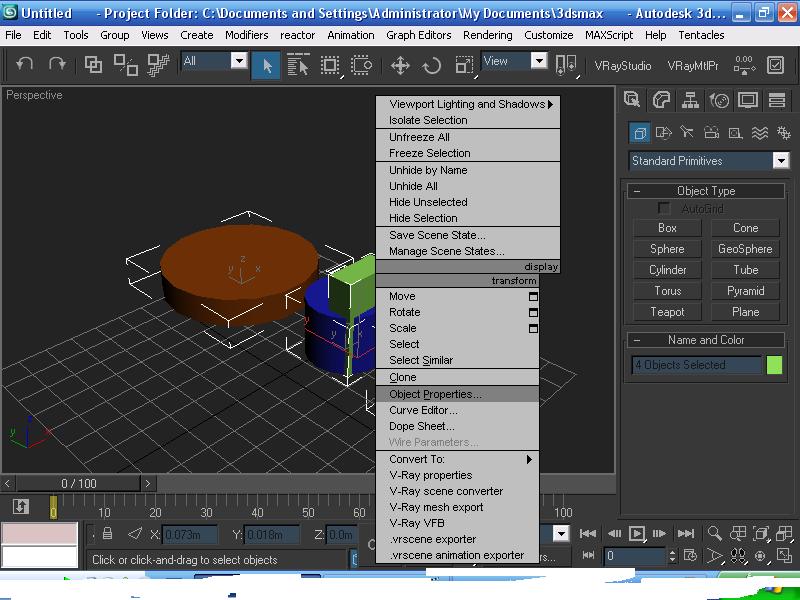Image resolution: width=800 pixels, height=600 pixels.
Task: Collapse the Object Type rollout
Action: tap(637, 191)
